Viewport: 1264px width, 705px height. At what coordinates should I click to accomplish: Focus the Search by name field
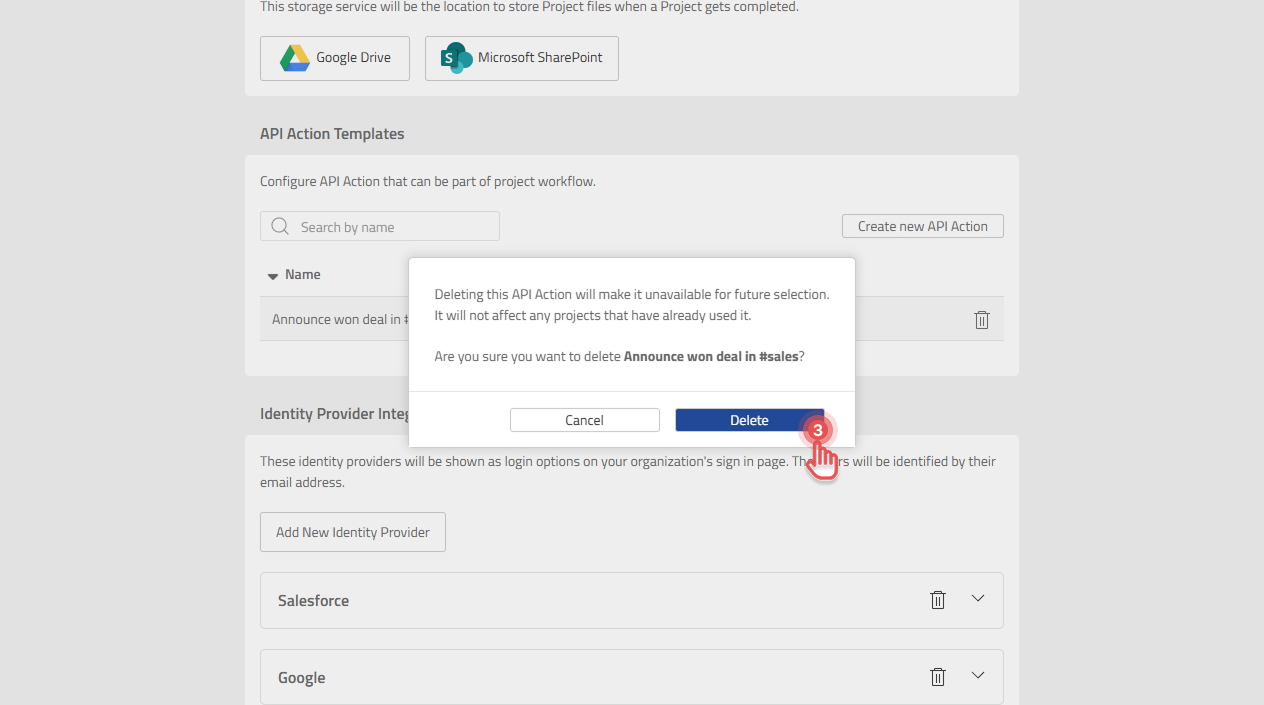(380, 227)
